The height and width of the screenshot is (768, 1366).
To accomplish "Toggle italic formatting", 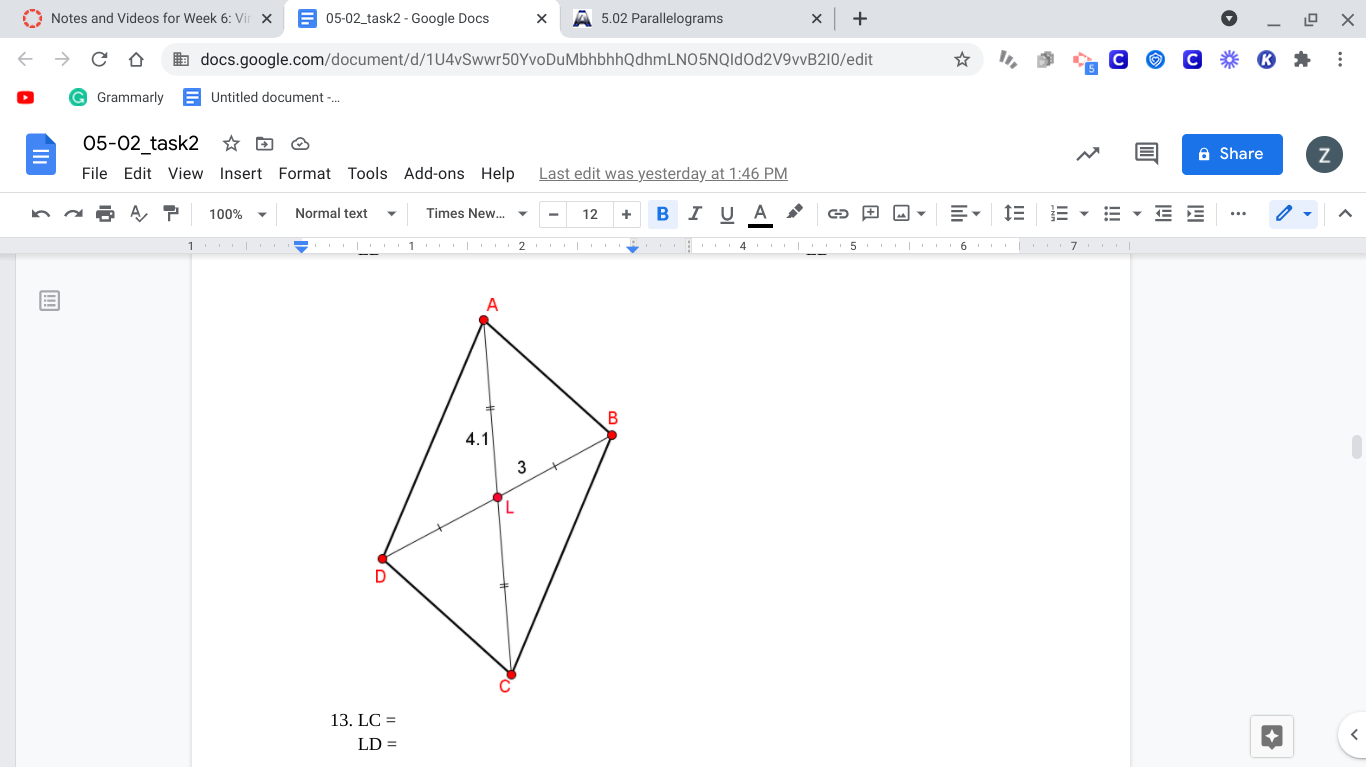I will (x=695, y=213).
